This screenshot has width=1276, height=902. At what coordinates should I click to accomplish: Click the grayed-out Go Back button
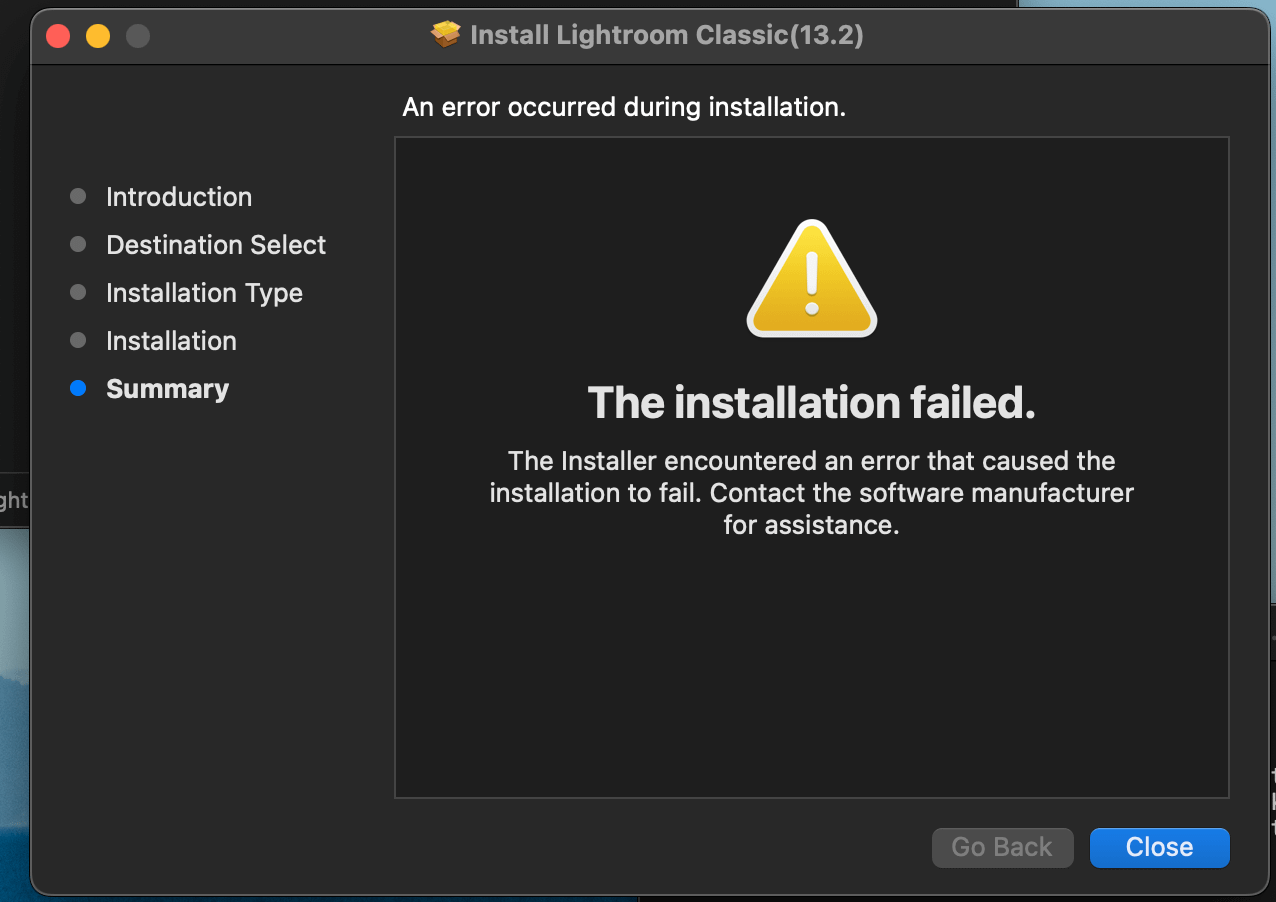click(1002, 847)
